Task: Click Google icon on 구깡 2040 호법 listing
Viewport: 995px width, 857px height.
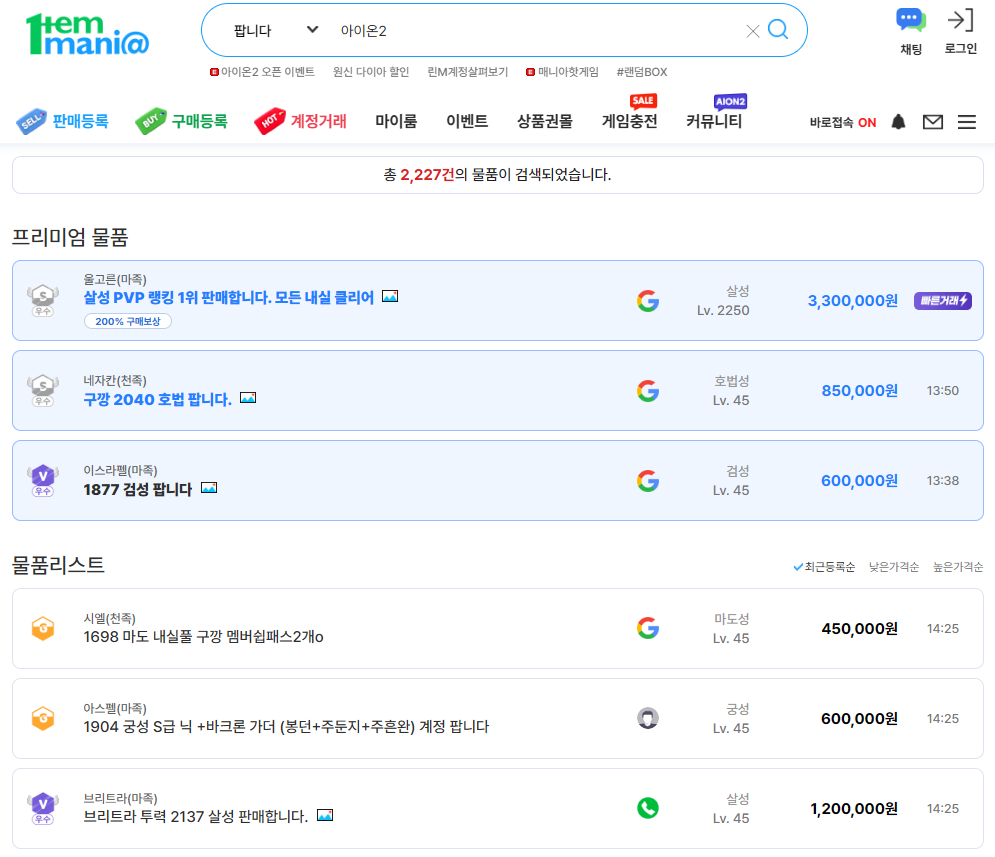Action: (x=648, y=391)
